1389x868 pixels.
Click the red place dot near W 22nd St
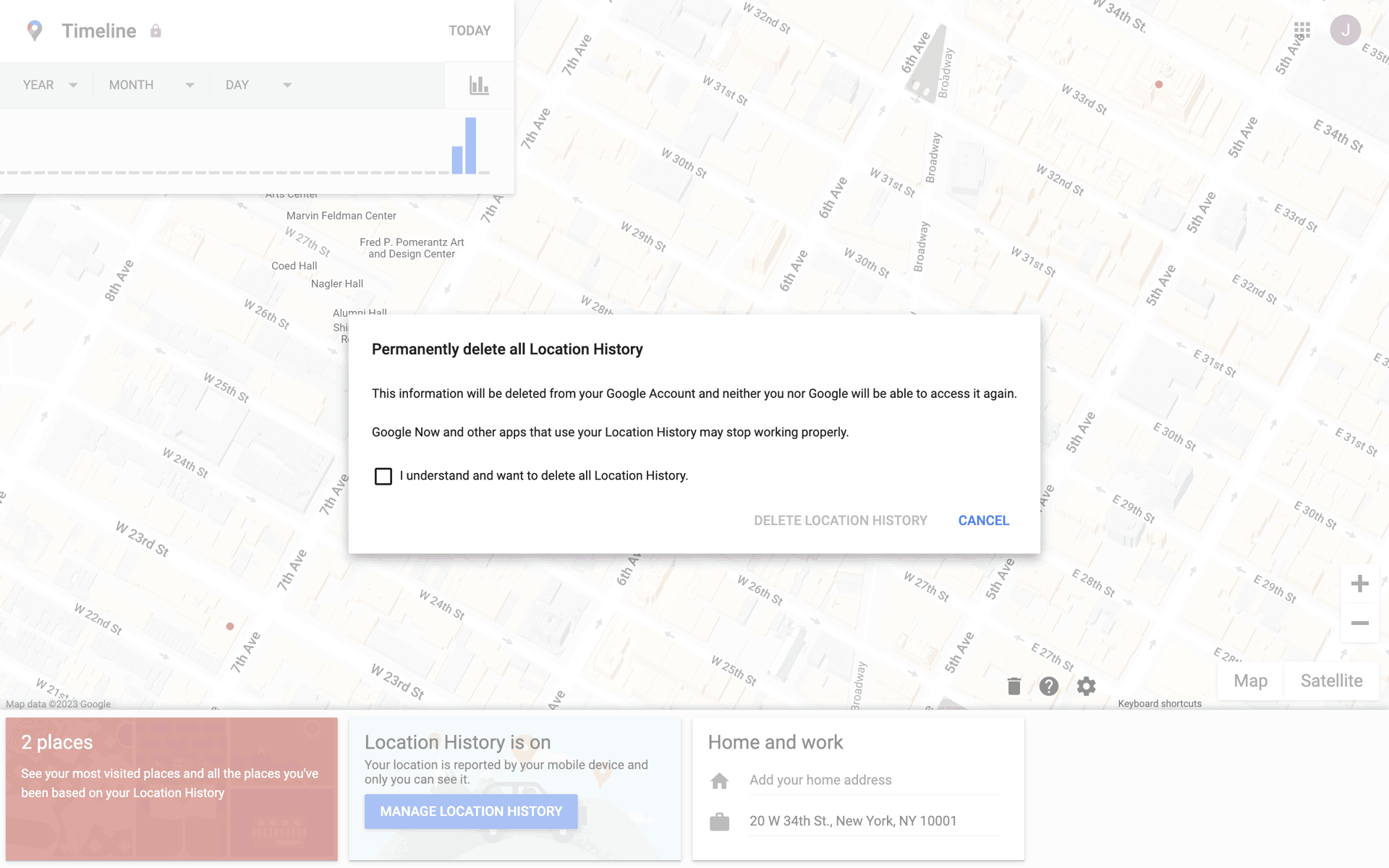(230, 626)
